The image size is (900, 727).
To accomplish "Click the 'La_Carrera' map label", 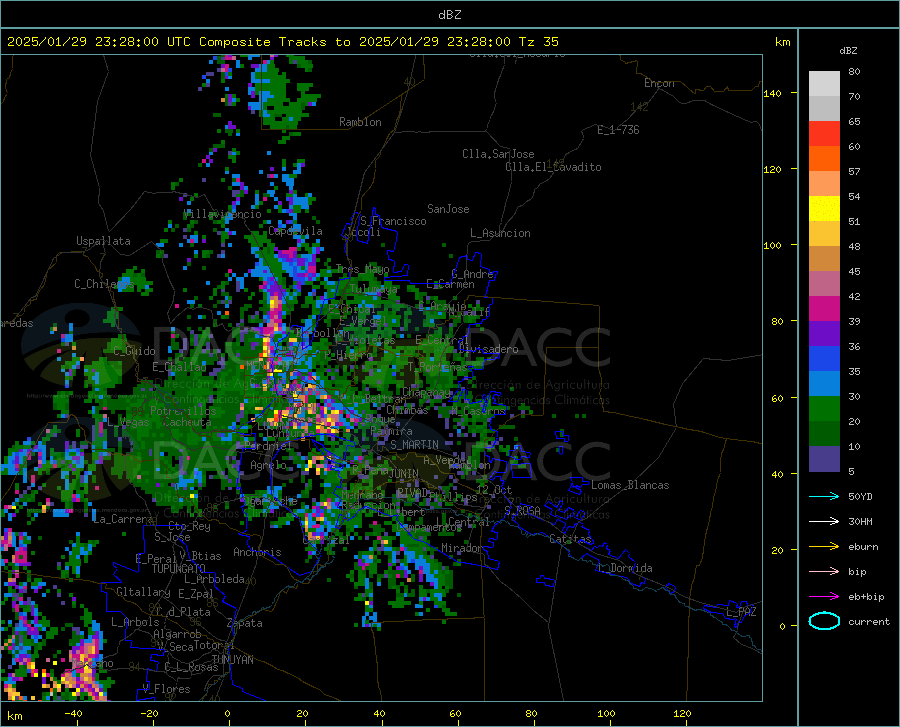I will [x=123, y=519].
